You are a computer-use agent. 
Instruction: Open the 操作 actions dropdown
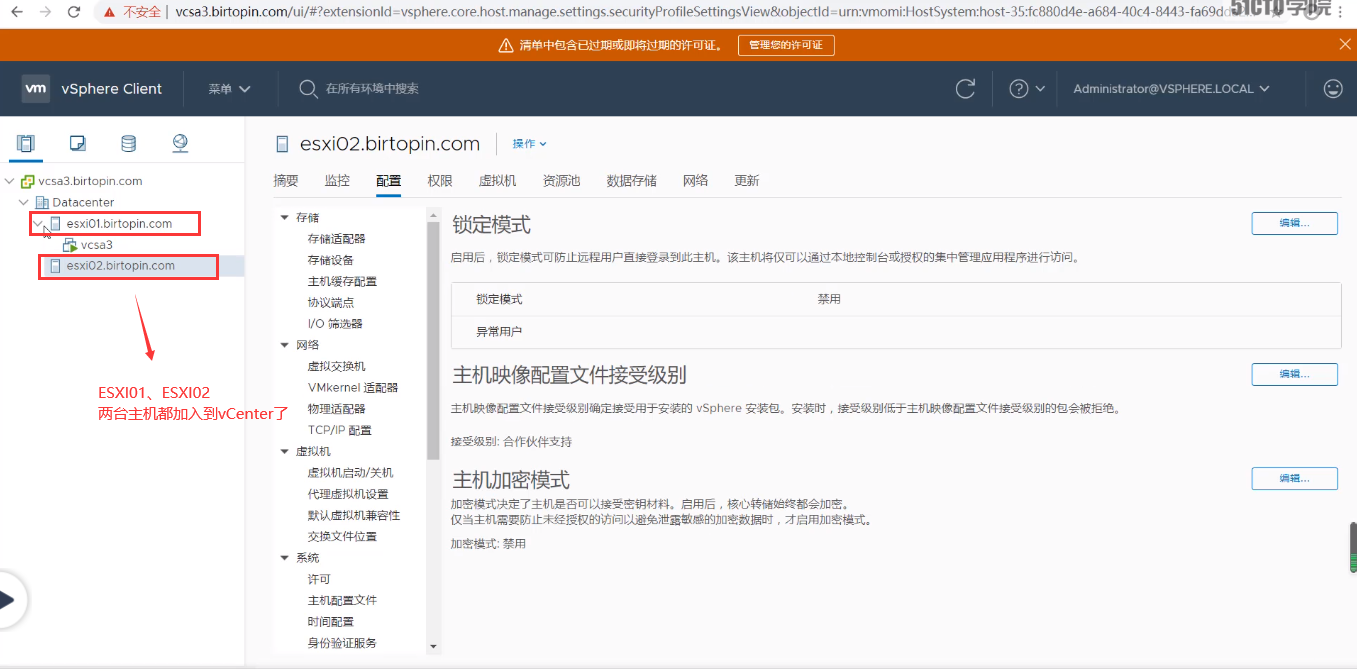(529, 144)
